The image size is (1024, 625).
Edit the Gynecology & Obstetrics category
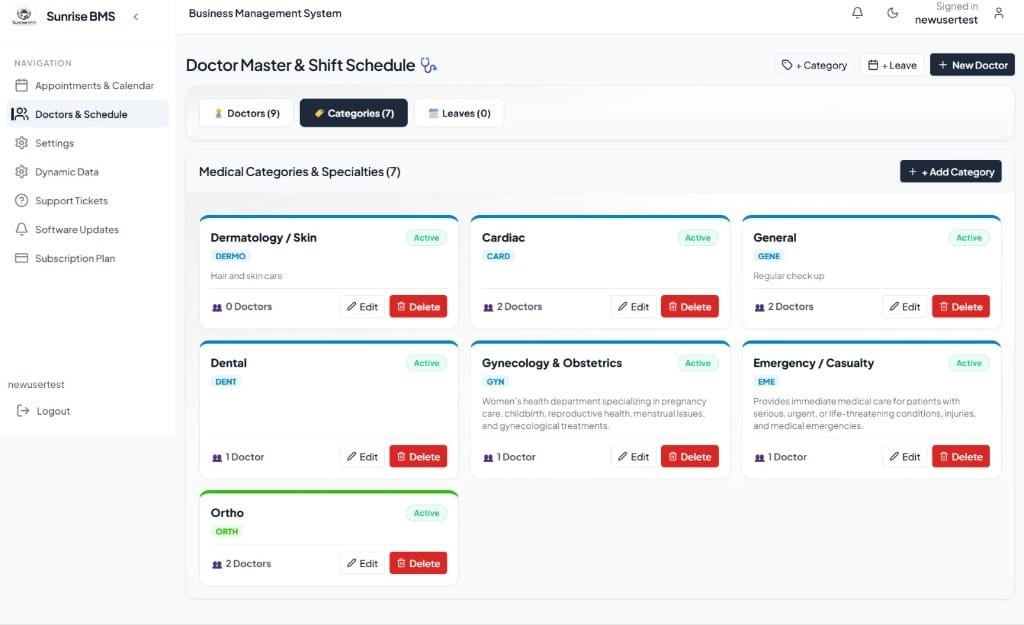coord(633,457)
